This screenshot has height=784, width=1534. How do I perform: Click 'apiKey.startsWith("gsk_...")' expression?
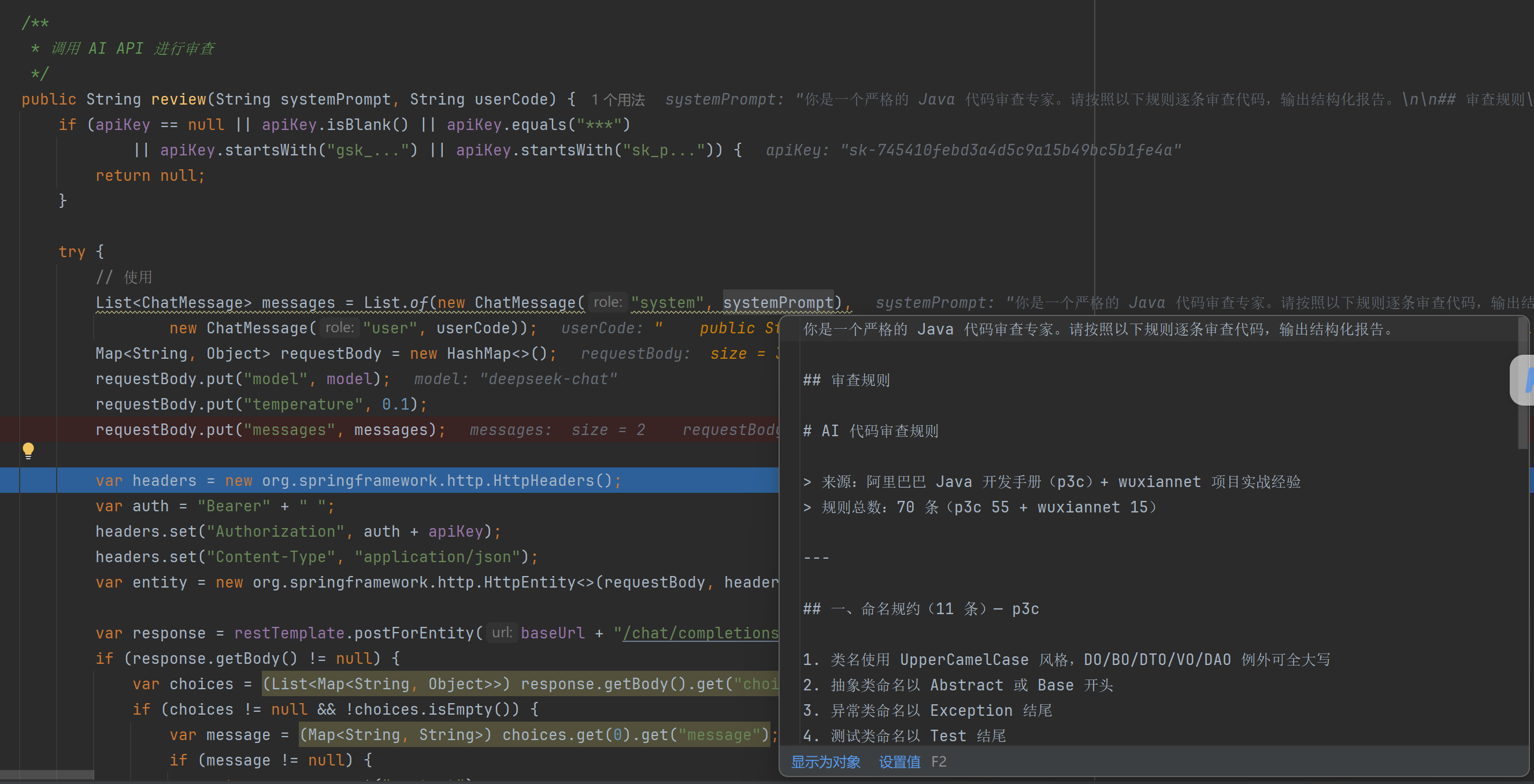289,150
